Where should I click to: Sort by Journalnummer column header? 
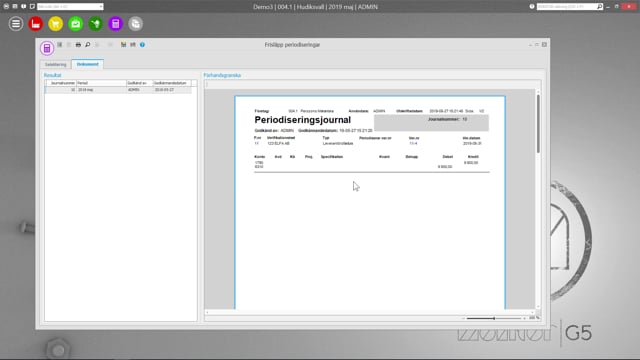pyautogui.click(x=61, y=83)
